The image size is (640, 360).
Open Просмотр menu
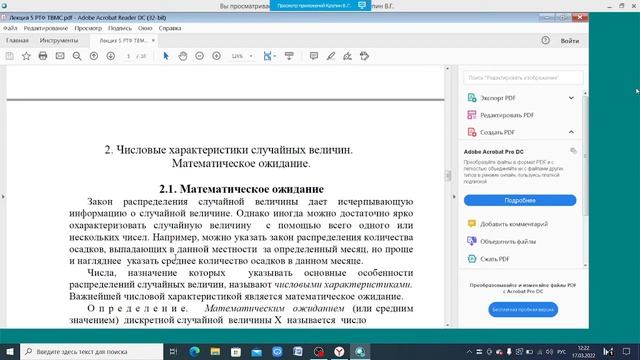coord(88,28)
